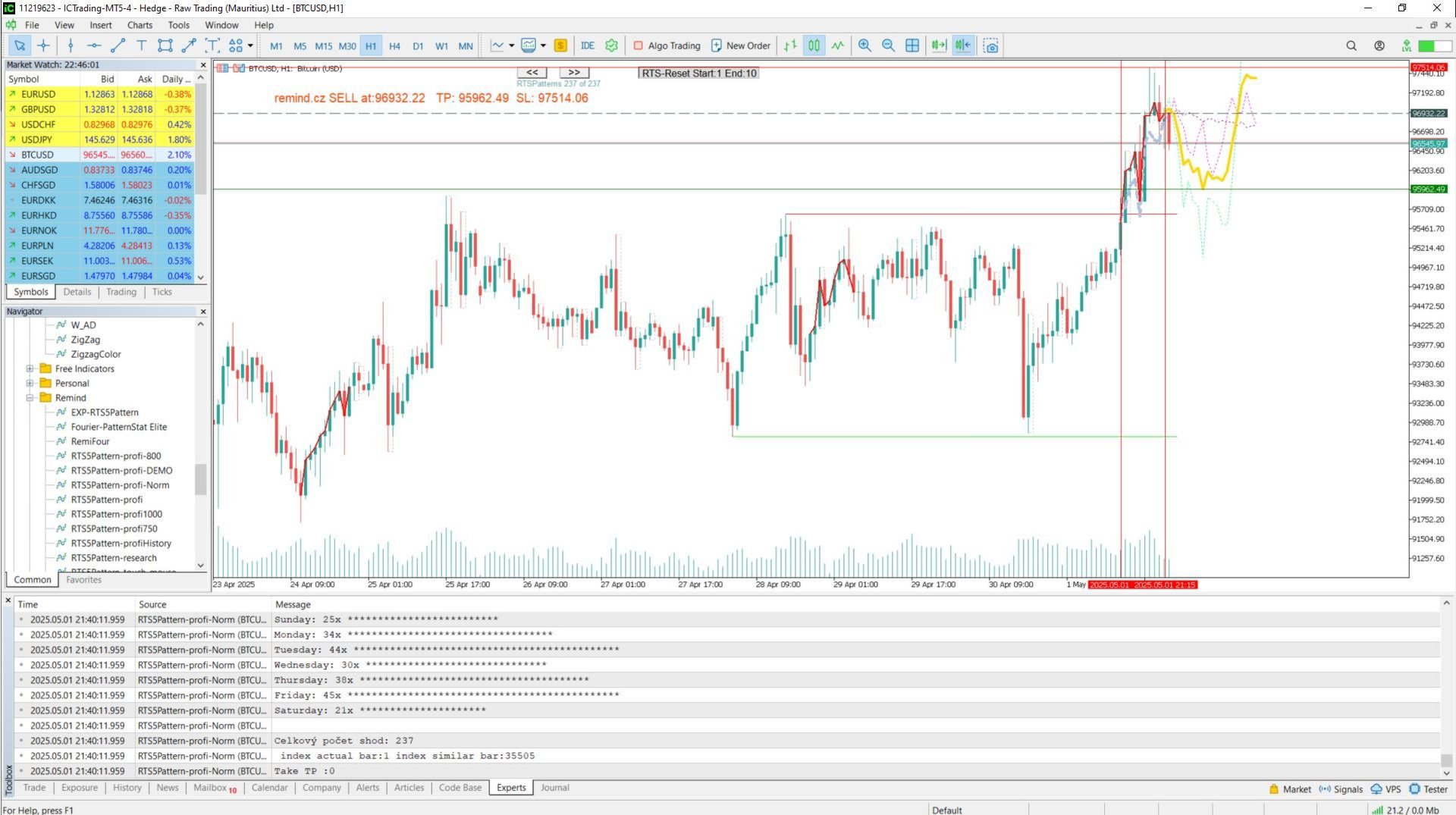Select the trendline drawing tool

118,45
